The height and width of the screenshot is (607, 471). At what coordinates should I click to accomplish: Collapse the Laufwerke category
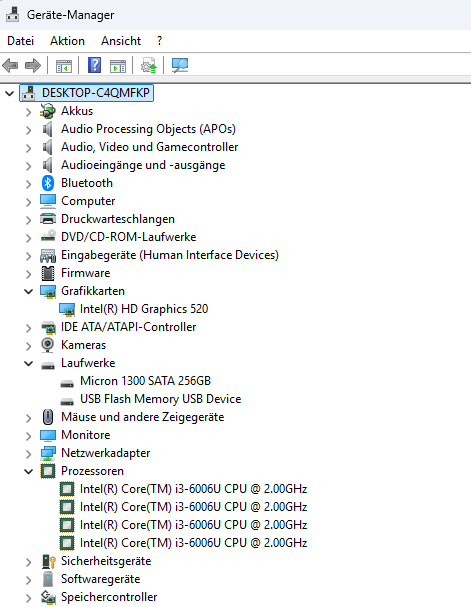pyautogui.click(x=29, y=363)
